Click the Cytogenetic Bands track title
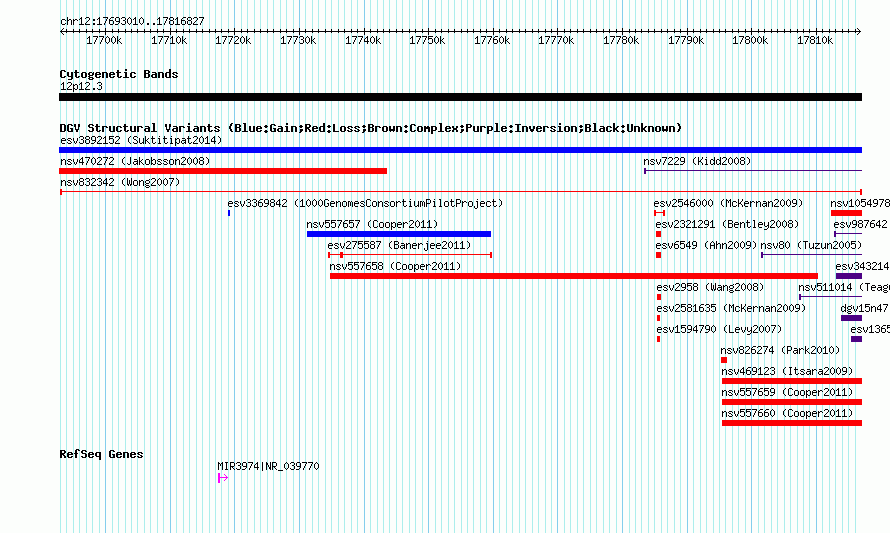This screenshot has width=890, height=533. (x=119, y=74)
